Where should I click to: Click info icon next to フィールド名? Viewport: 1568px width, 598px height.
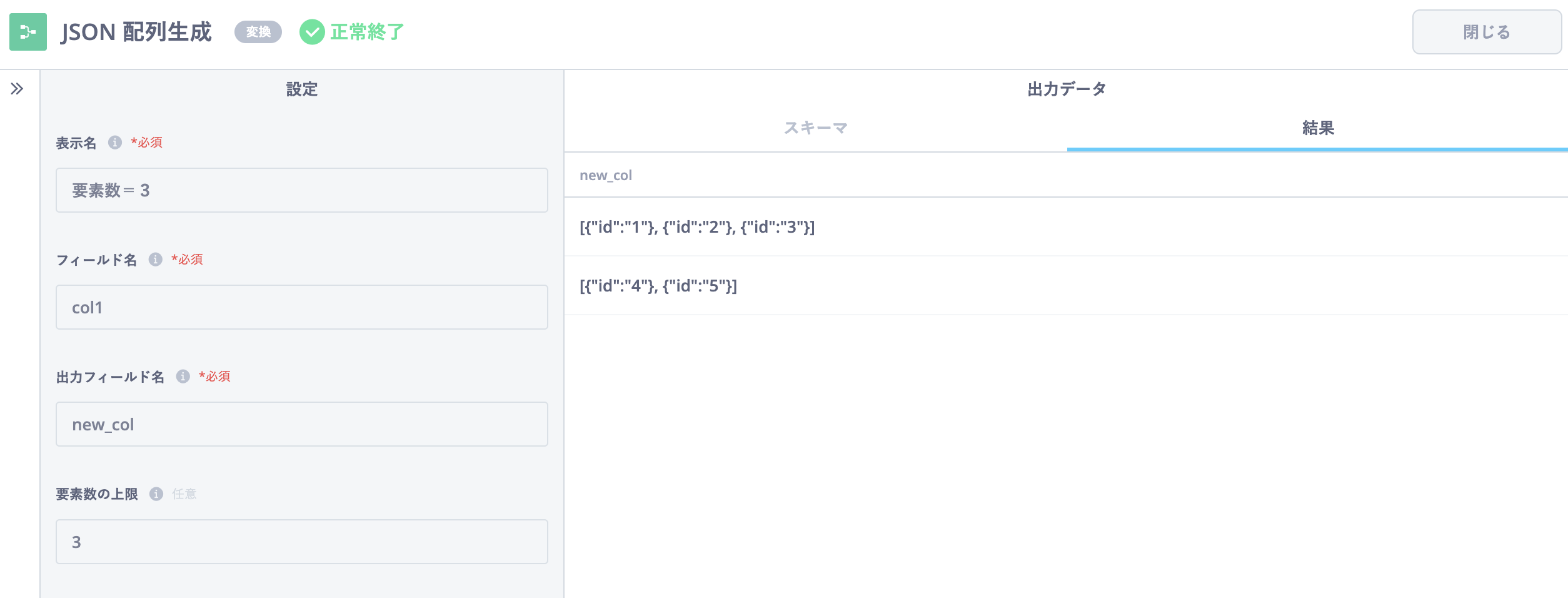156,260
